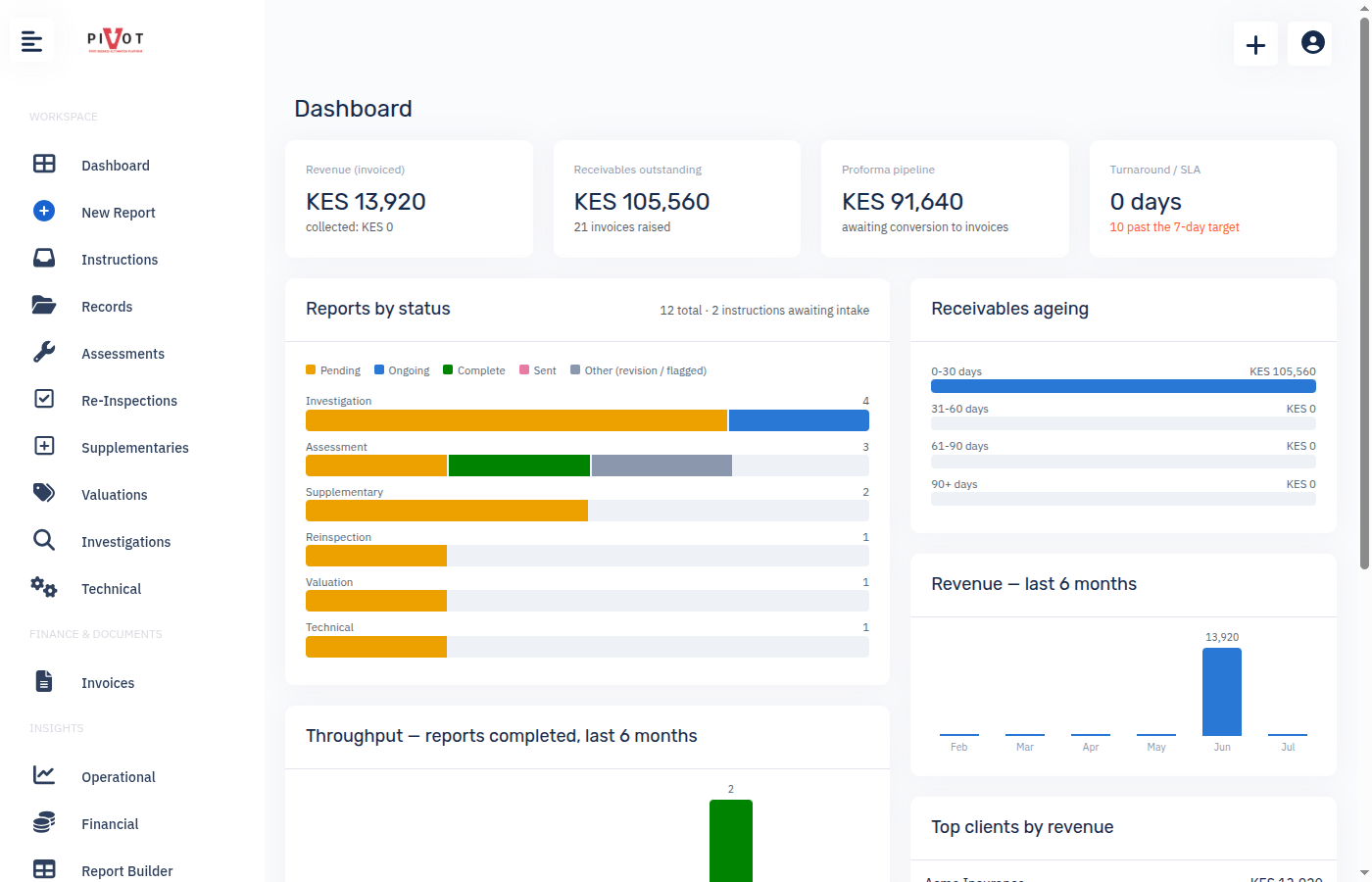The image size is (1372, 882).
Task: Click the Assessments wrench icon
Action: (x=44, y=352)
